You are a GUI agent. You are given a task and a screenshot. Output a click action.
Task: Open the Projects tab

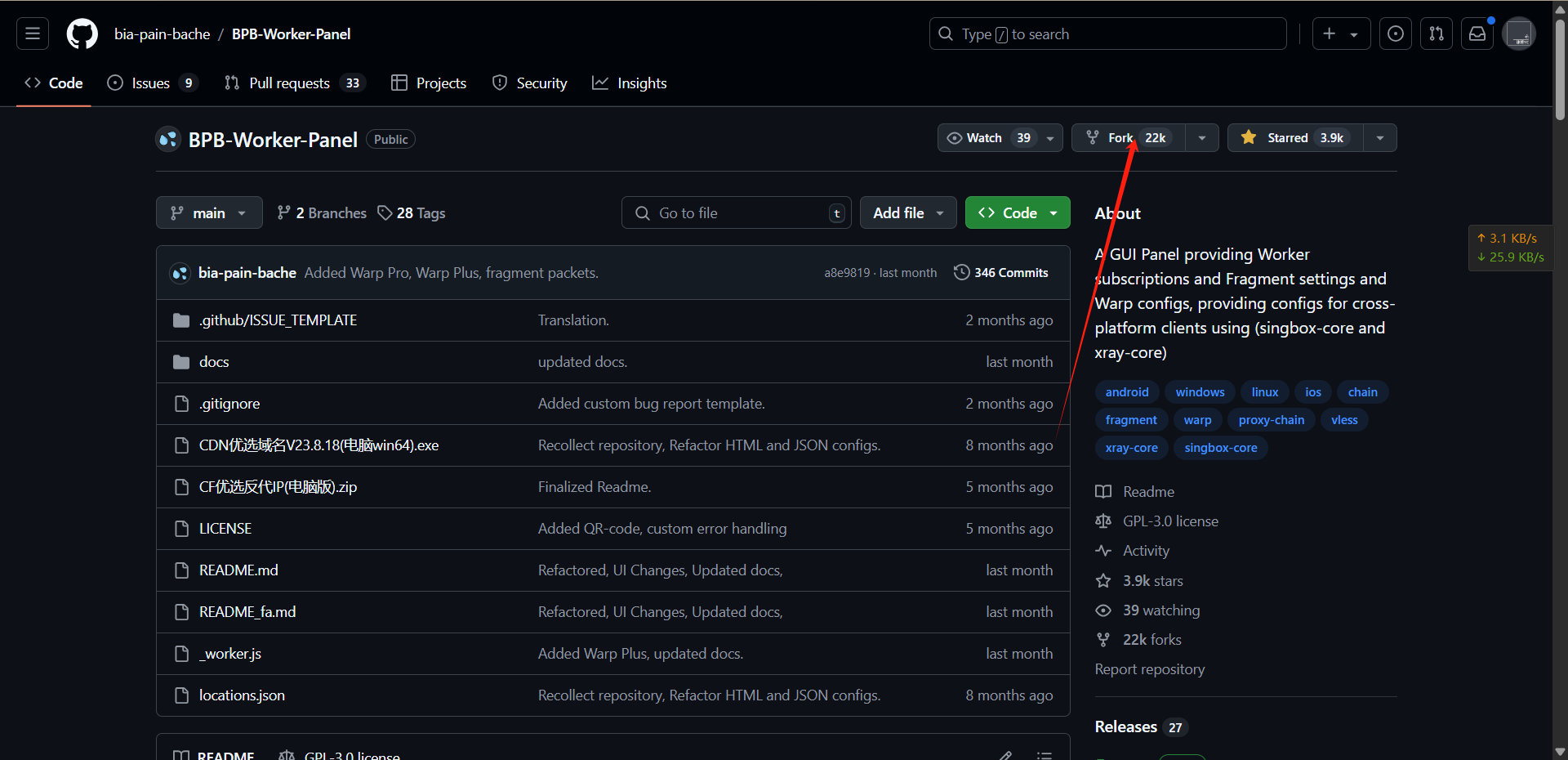[429, 83]
